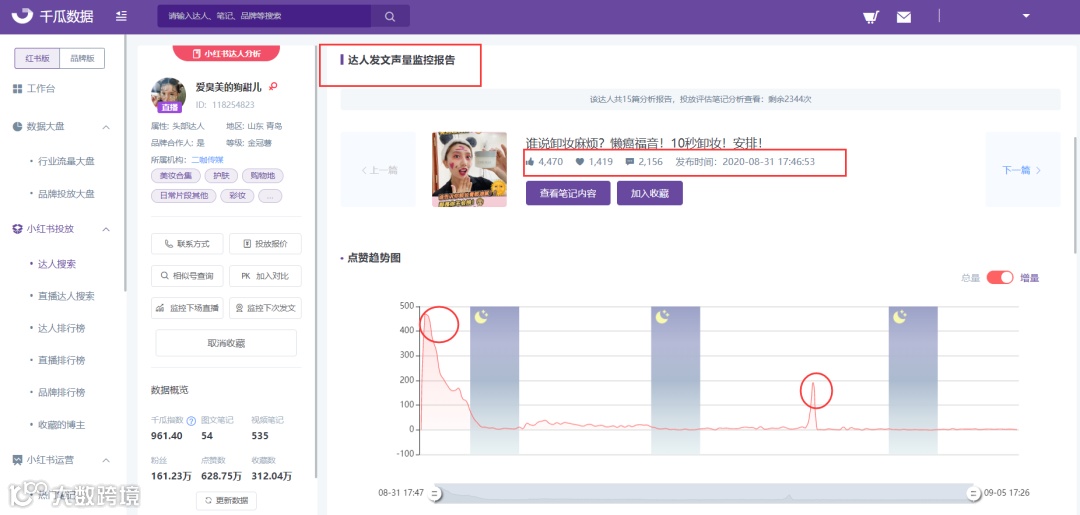
Task: Click the 数据大盘 pie chart icon
Action: tap(17, 127)
